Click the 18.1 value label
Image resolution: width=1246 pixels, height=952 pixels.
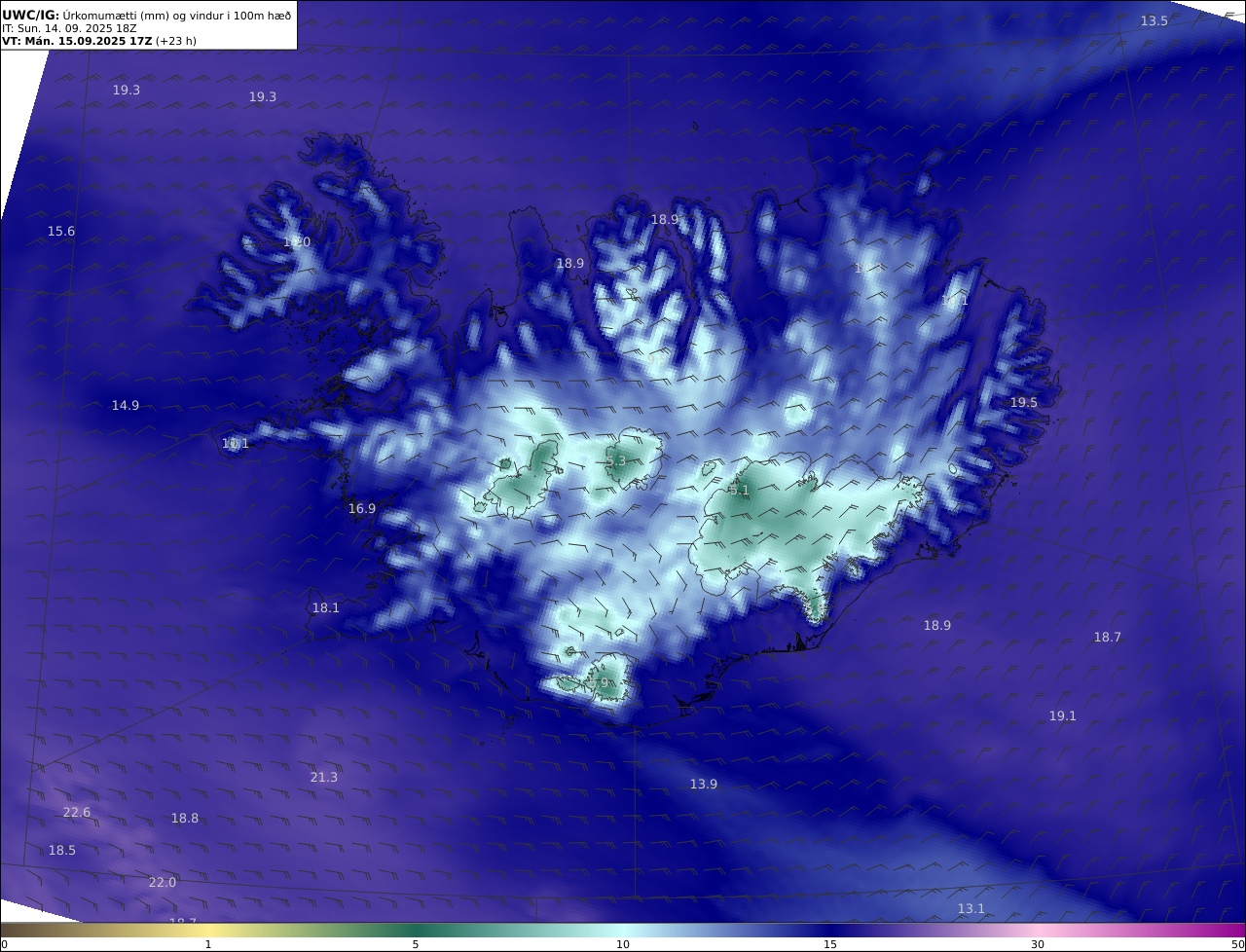[x=326, y=608]
